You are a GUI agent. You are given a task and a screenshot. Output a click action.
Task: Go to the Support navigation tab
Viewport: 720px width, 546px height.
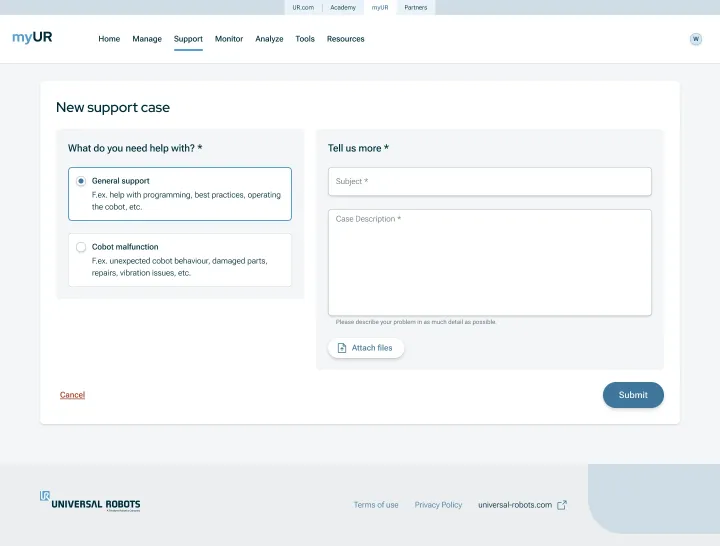point(188,39)
